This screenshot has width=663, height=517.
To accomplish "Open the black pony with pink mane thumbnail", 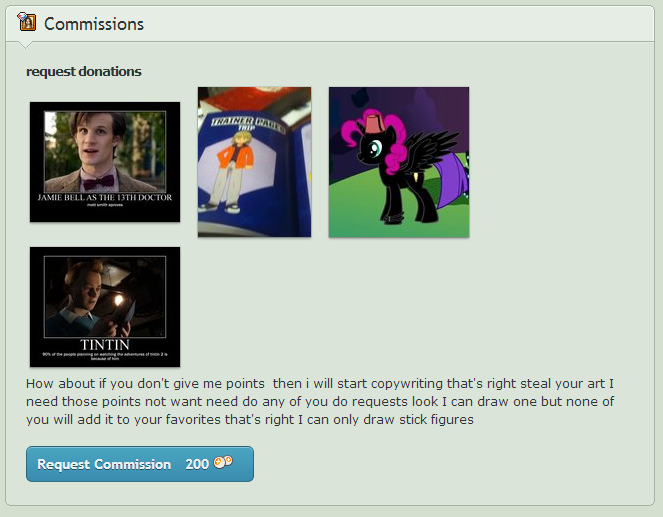I will click(399, 162).
